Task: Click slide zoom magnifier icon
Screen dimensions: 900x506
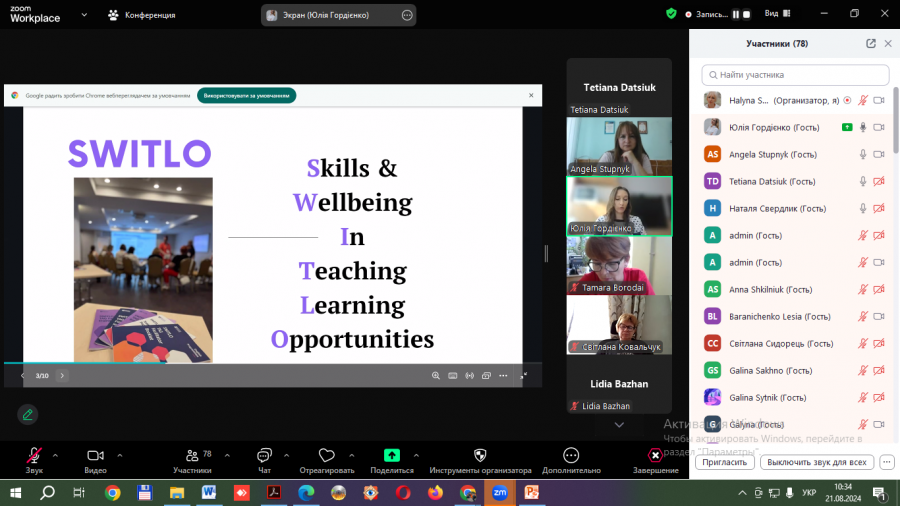Action: pos(436,375)
